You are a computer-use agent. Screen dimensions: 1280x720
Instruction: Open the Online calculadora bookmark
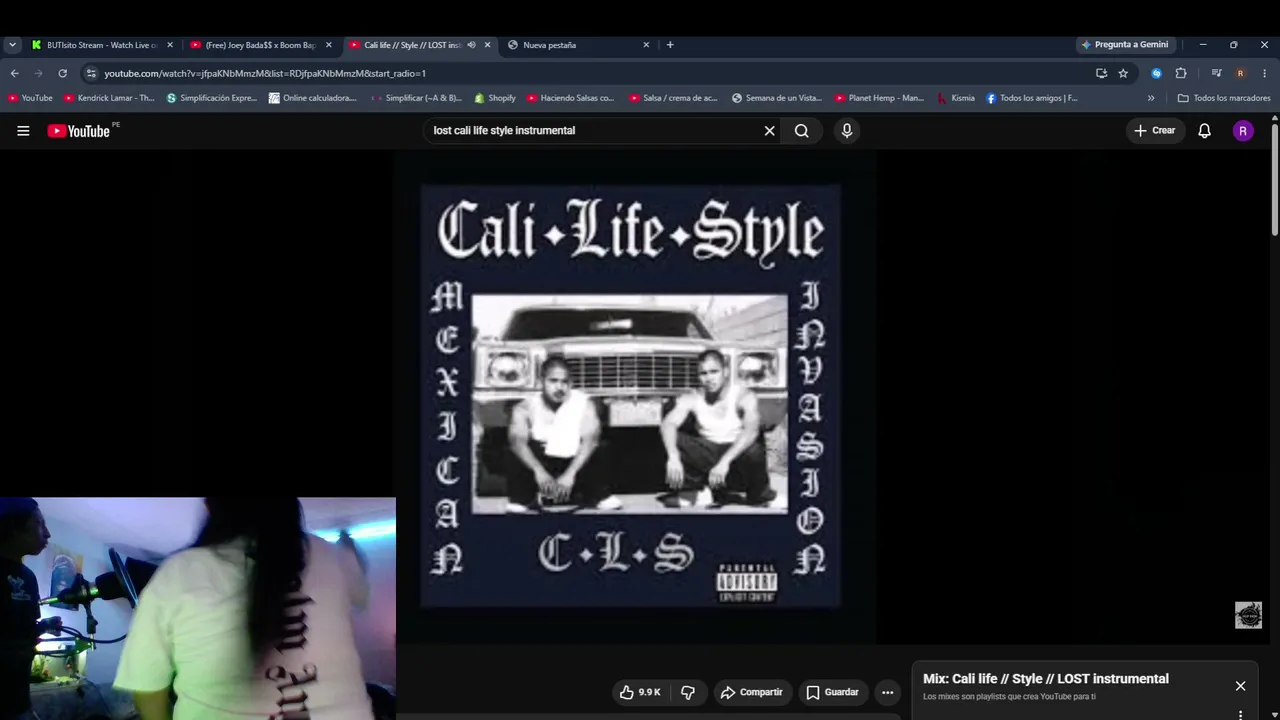[x=313, y=98]
